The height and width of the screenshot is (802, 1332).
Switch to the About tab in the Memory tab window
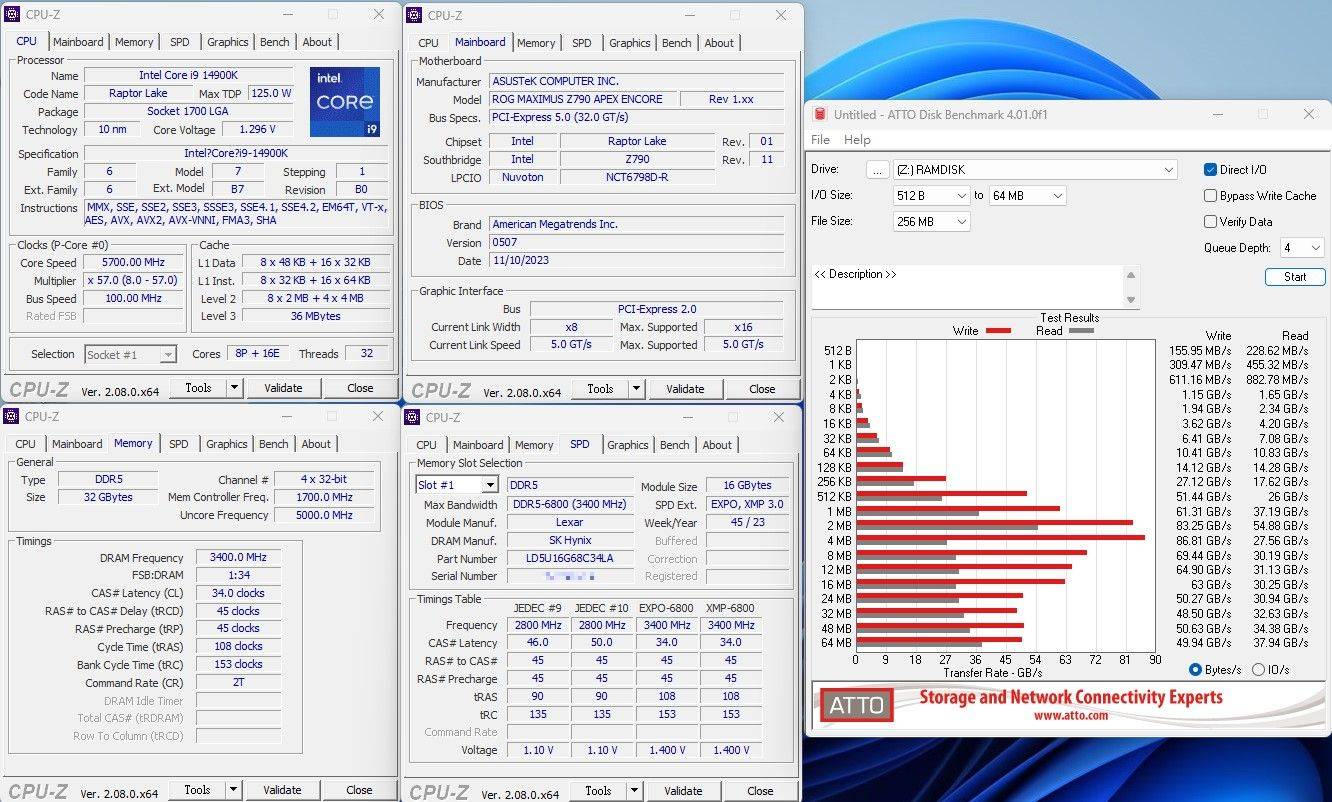tap(316, 444)
